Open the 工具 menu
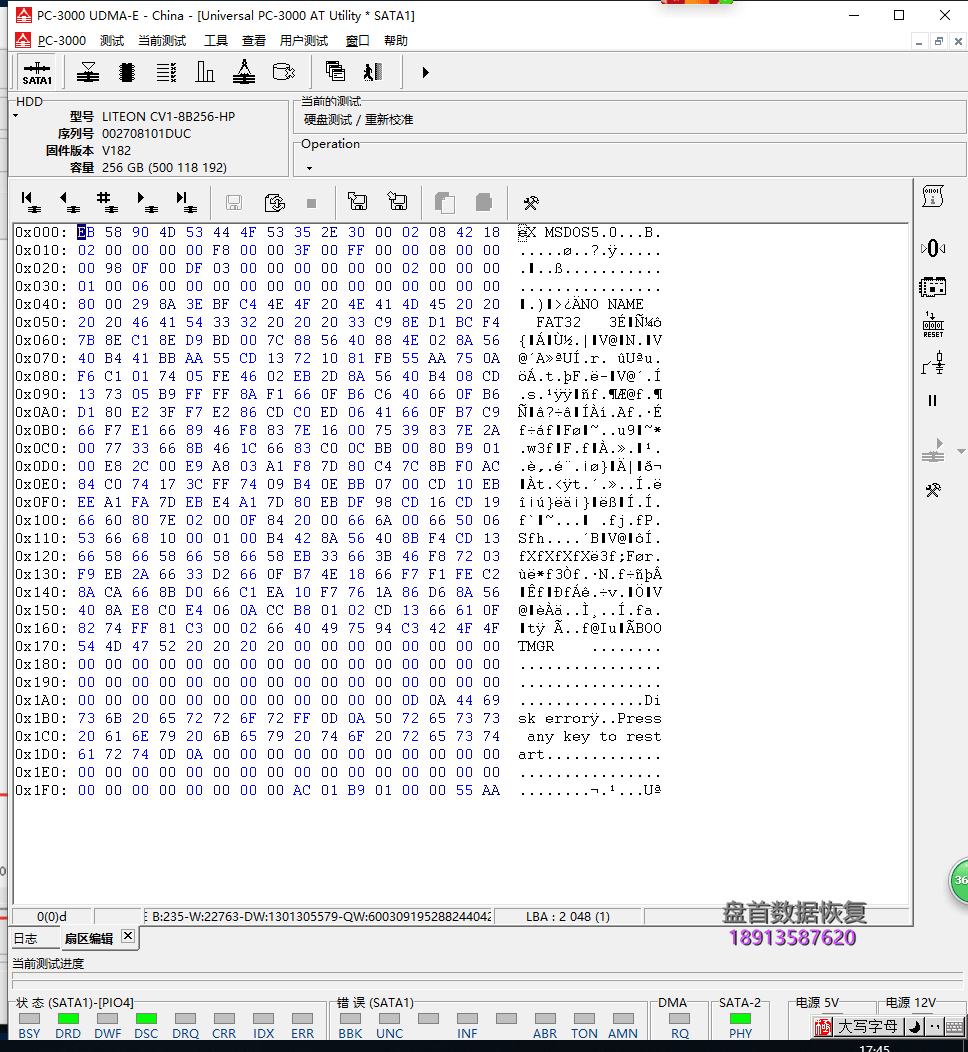The image size is (968, 1052). point(216,41)
